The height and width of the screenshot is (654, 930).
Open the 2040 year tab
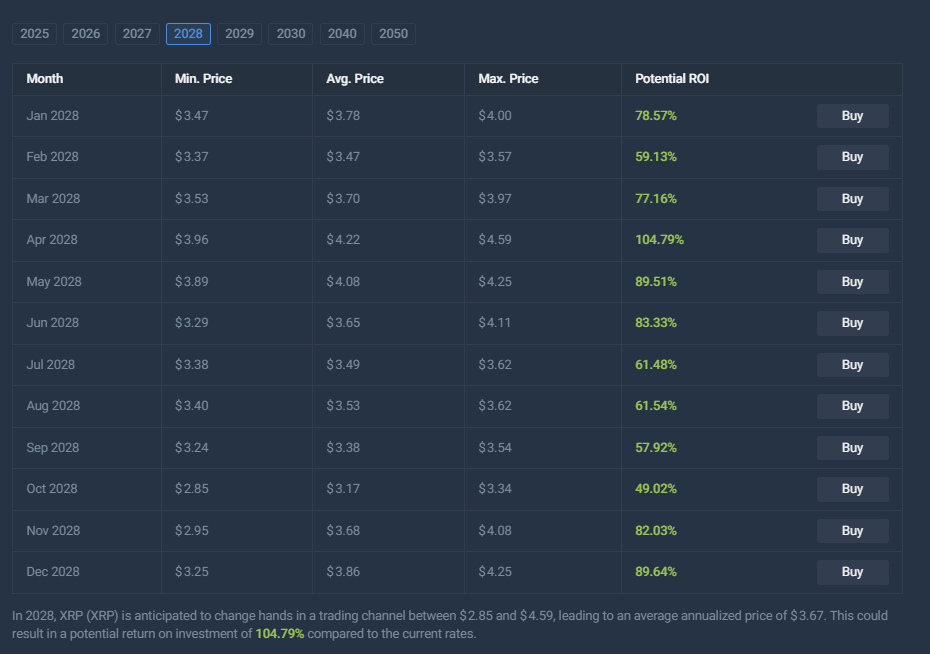click(x=342, y=34)
